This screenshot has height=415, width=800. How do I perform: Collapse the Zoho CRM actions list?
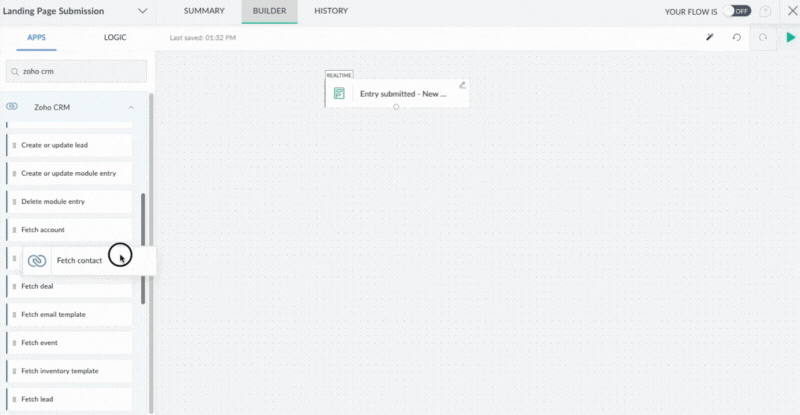pos(131,107)
